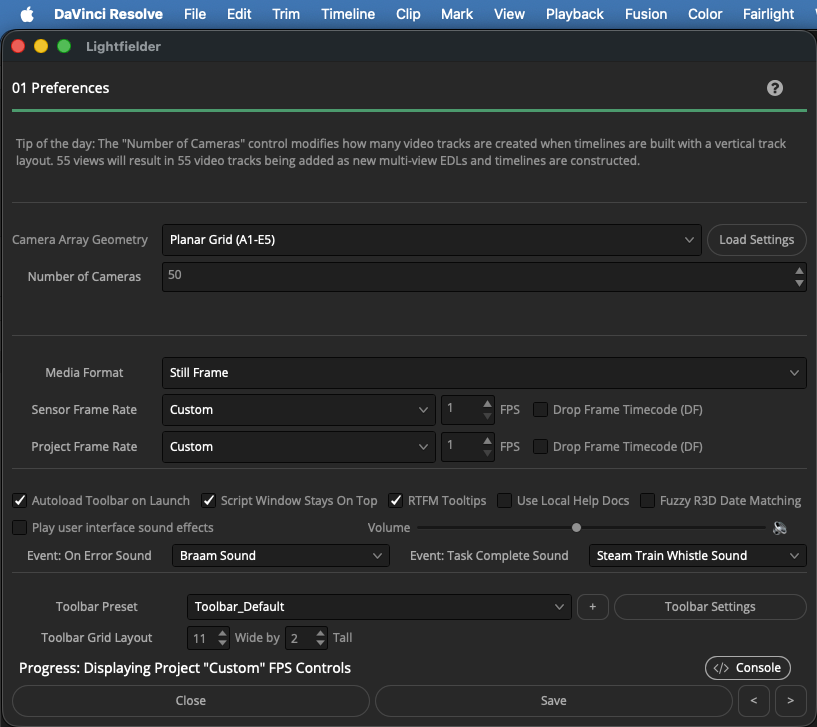Click the volume speaker icon
This screenshot has height=727, width=817.
coord(779,528)
